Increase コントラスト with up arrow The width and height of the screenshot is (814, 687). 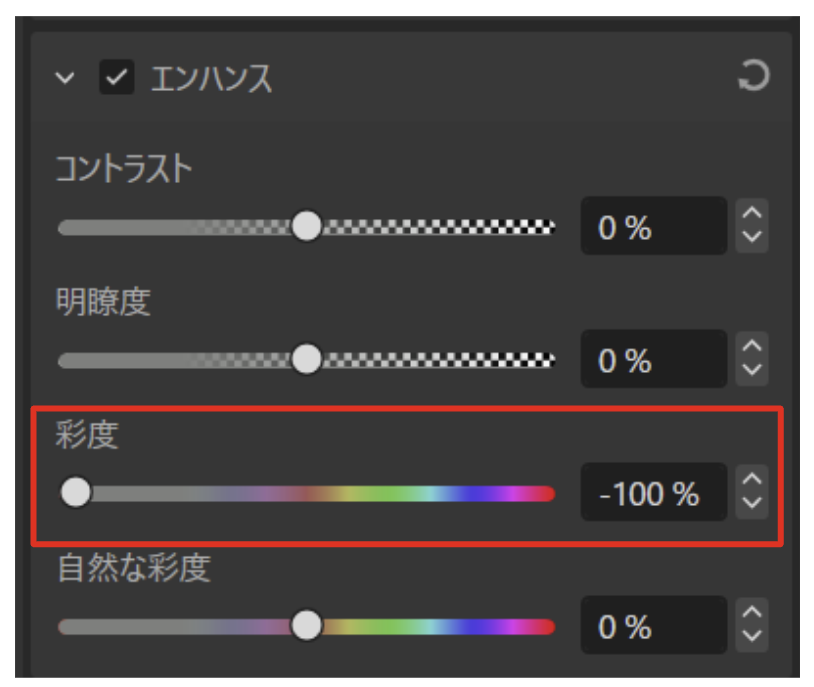click(x=752, y=213)
